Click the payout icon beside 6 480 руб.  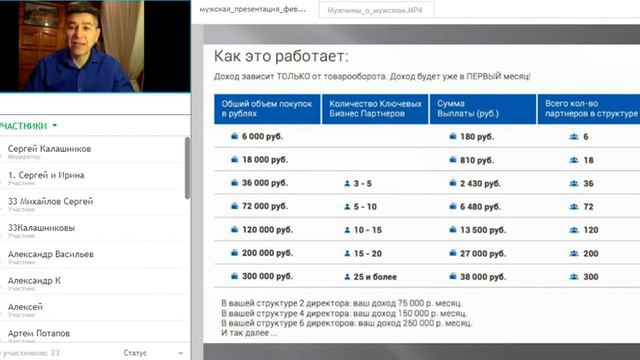point(453,206)
